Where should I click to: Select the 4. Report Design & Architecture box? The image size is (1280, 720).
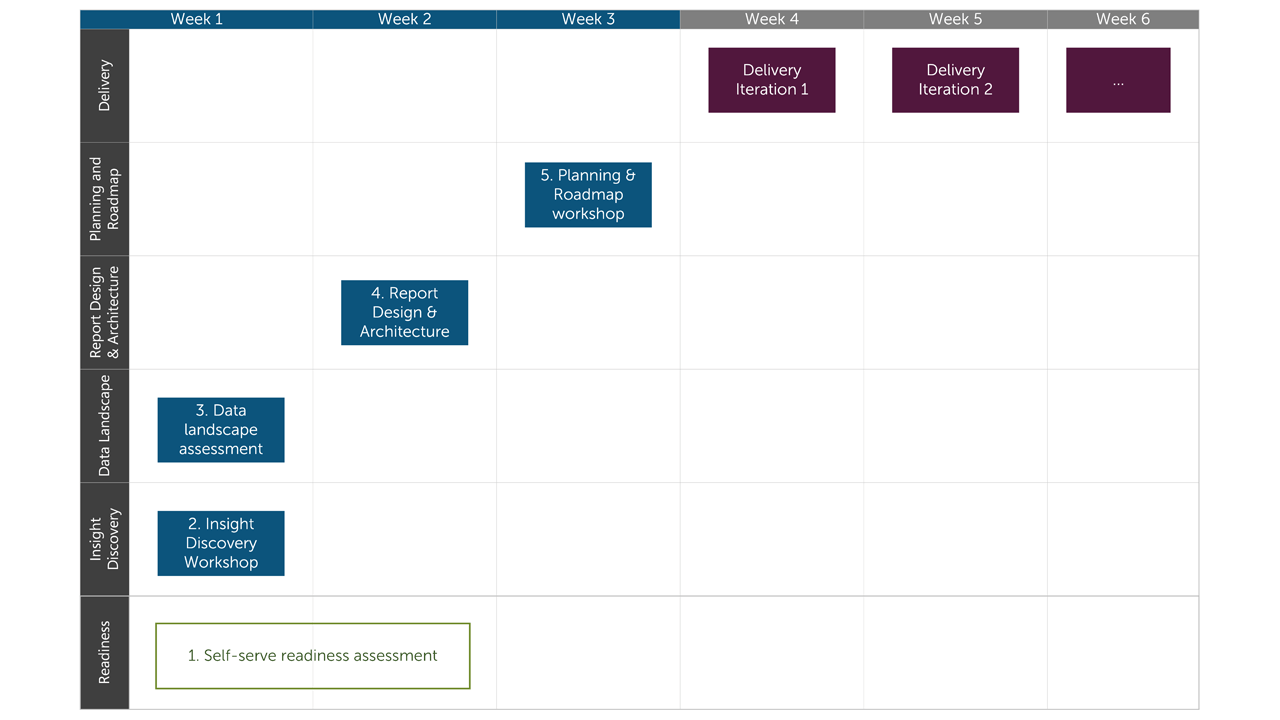[404, 312]
